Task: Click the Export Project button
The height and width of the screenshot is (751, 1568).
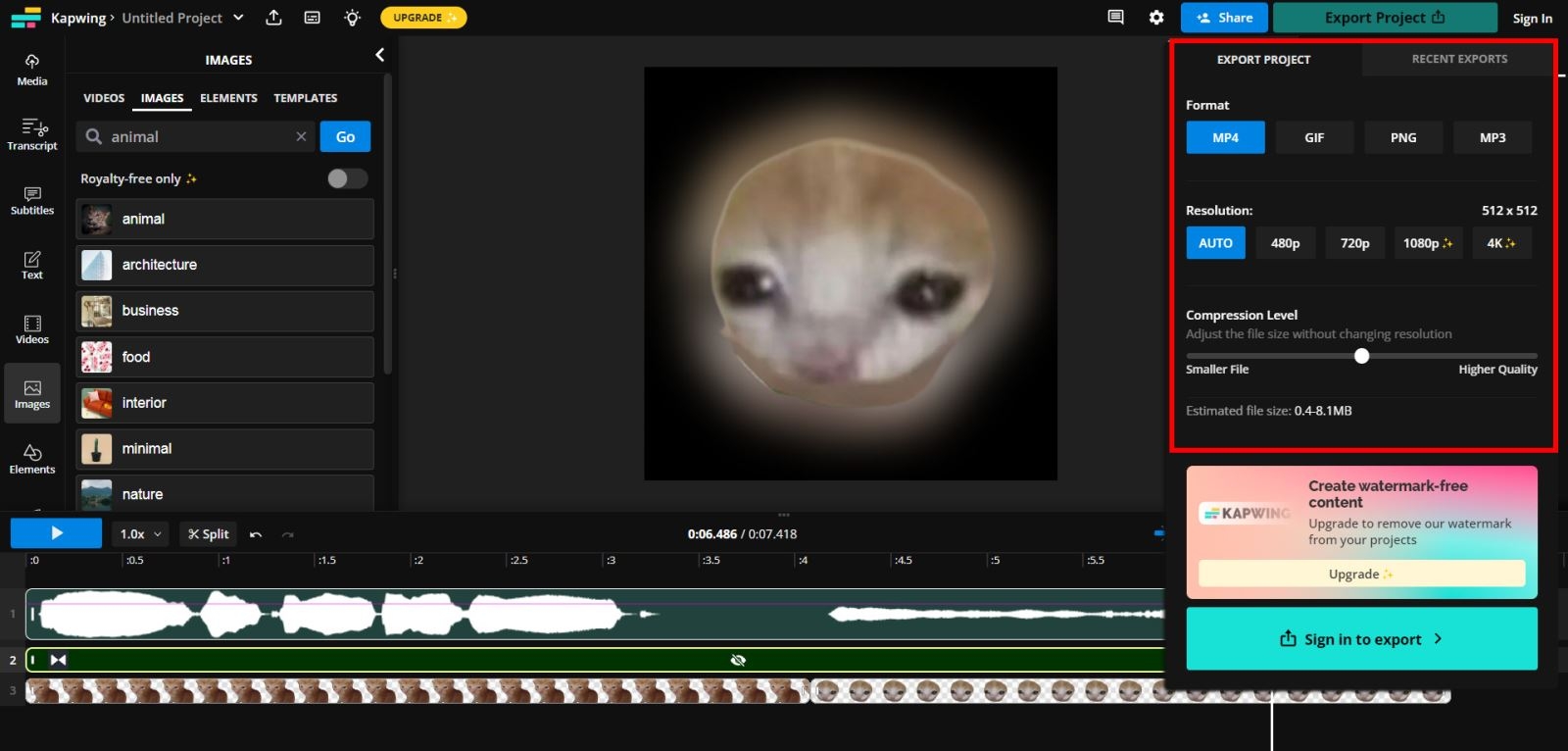Action: tap(1385, 18)
